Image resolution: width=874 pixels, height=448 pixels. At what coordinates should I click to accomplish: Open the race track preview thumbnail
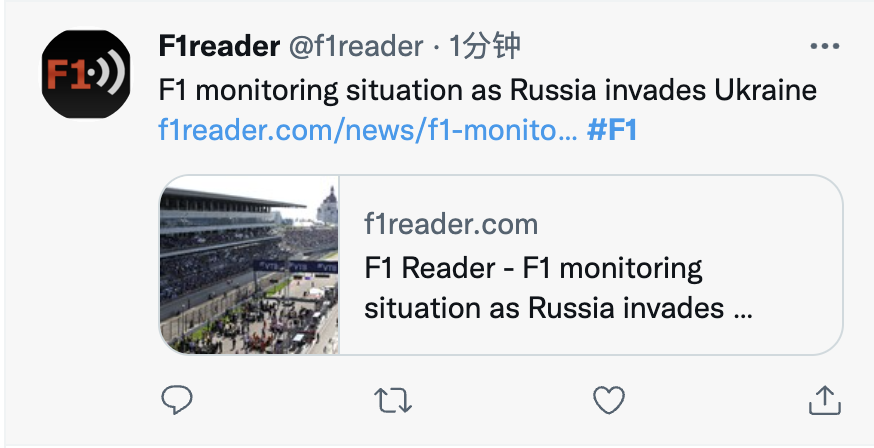[250, 265]
